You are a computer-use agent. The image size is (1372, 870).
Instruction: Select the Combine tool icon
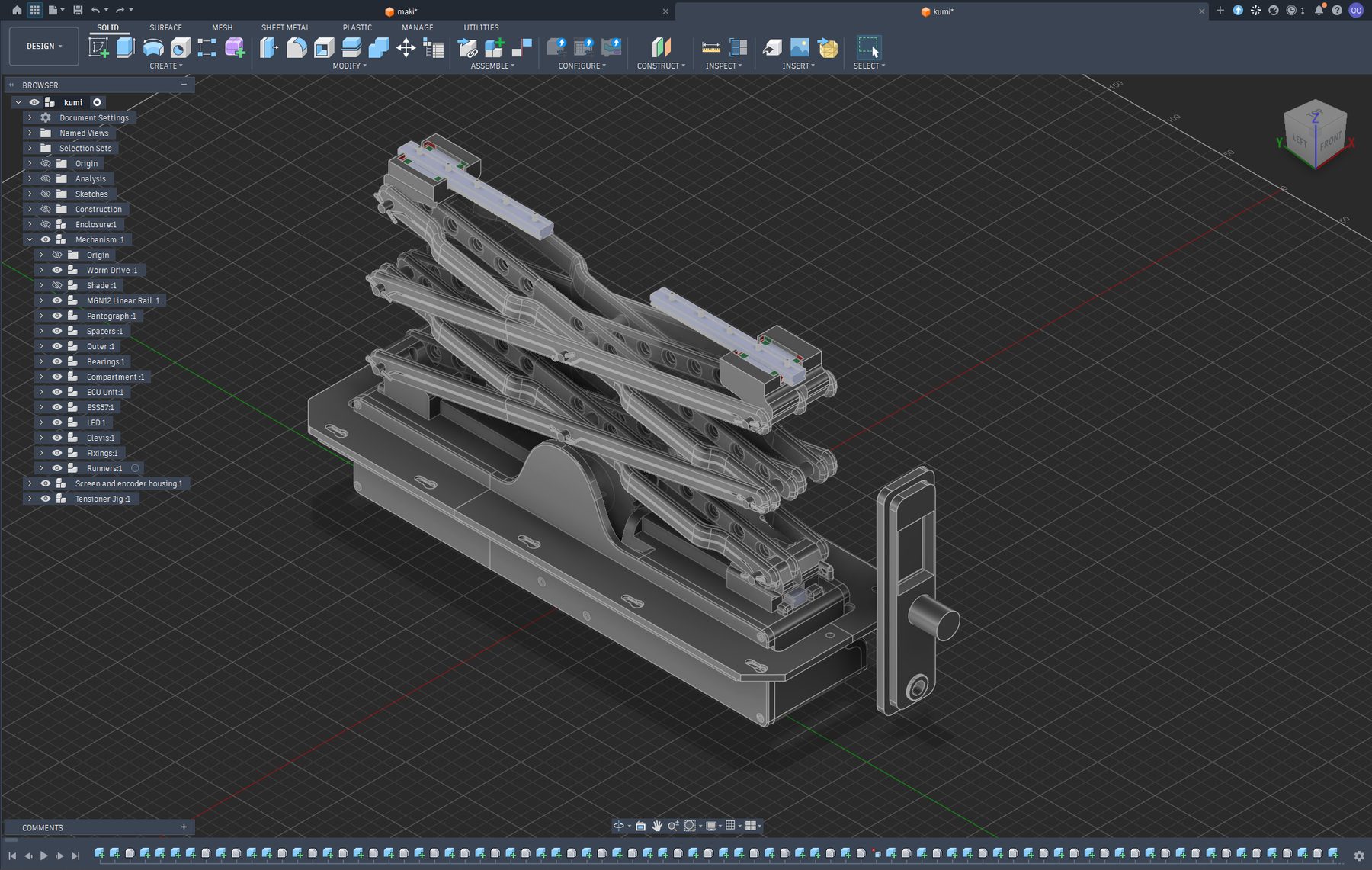pyautogui.click(x=379, y=47)
